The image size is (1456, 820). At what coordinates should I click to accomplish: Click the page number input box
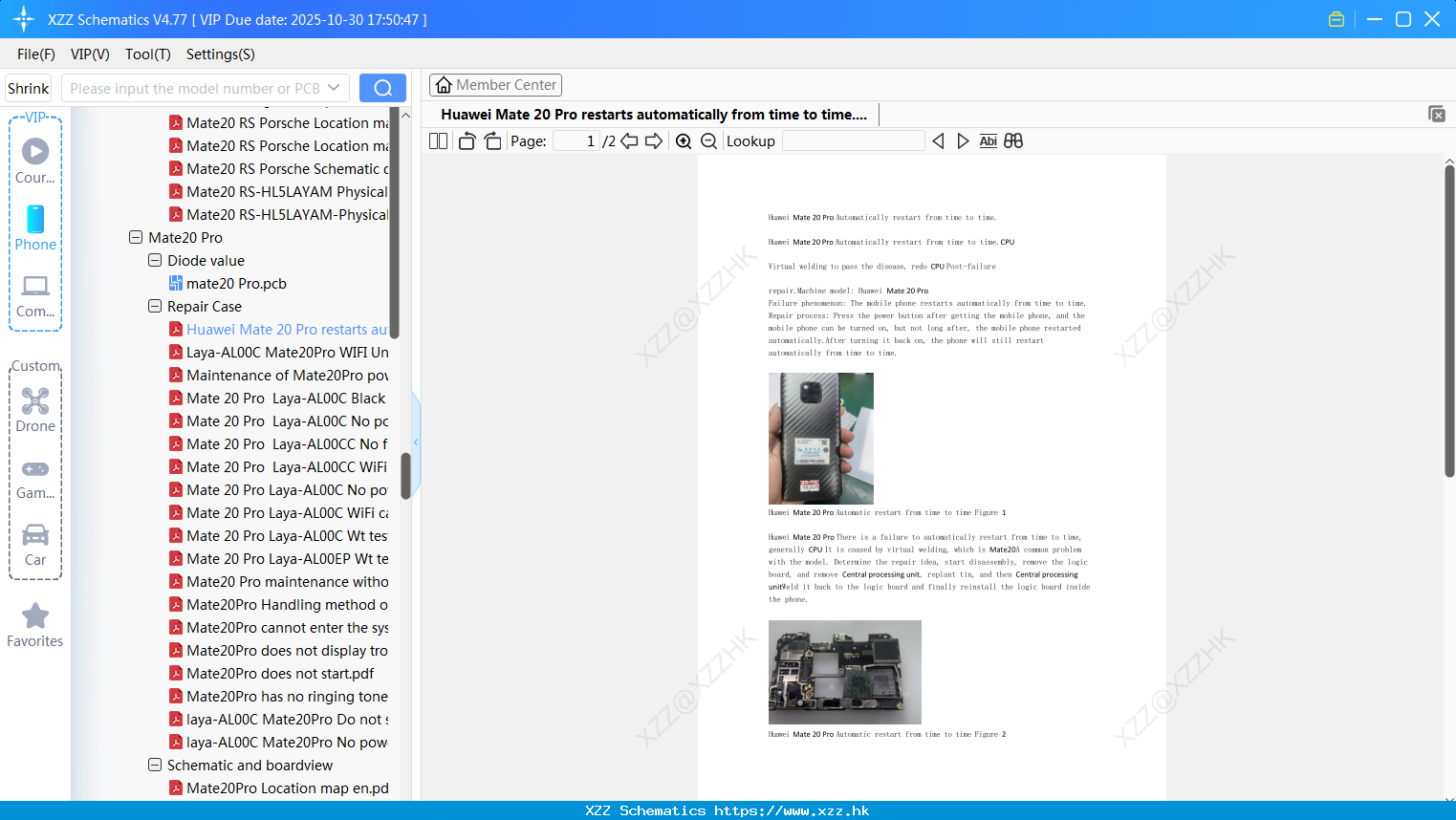[x=576, y=141]
